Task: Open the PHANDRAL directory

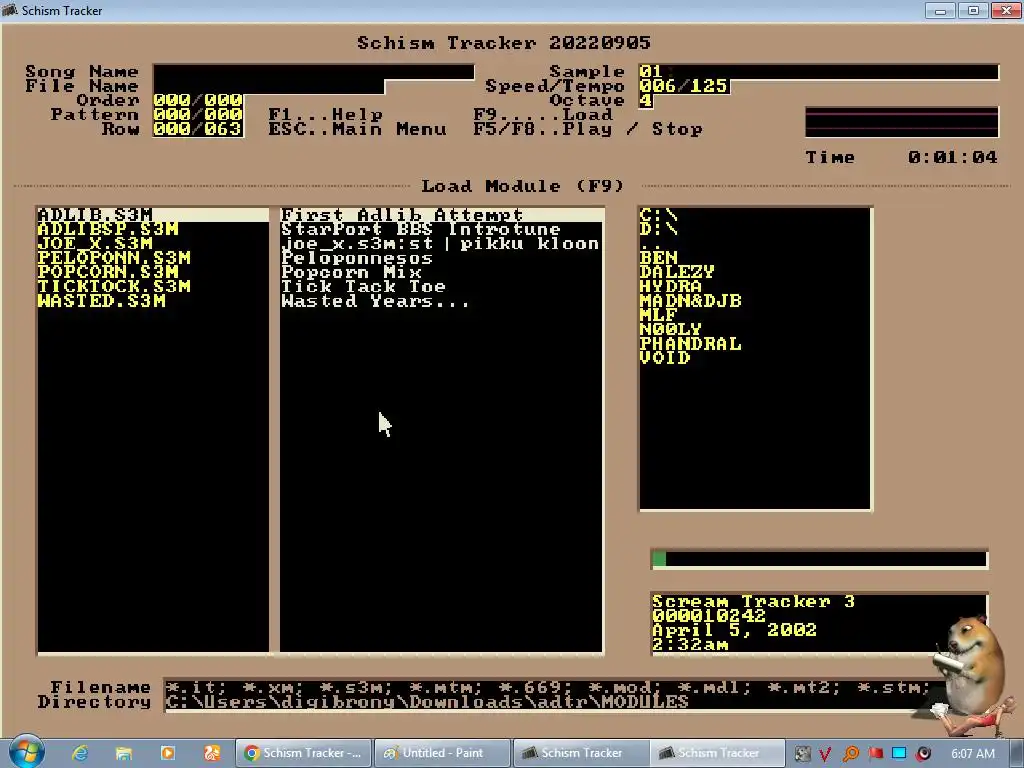Action: pos(690,344)
